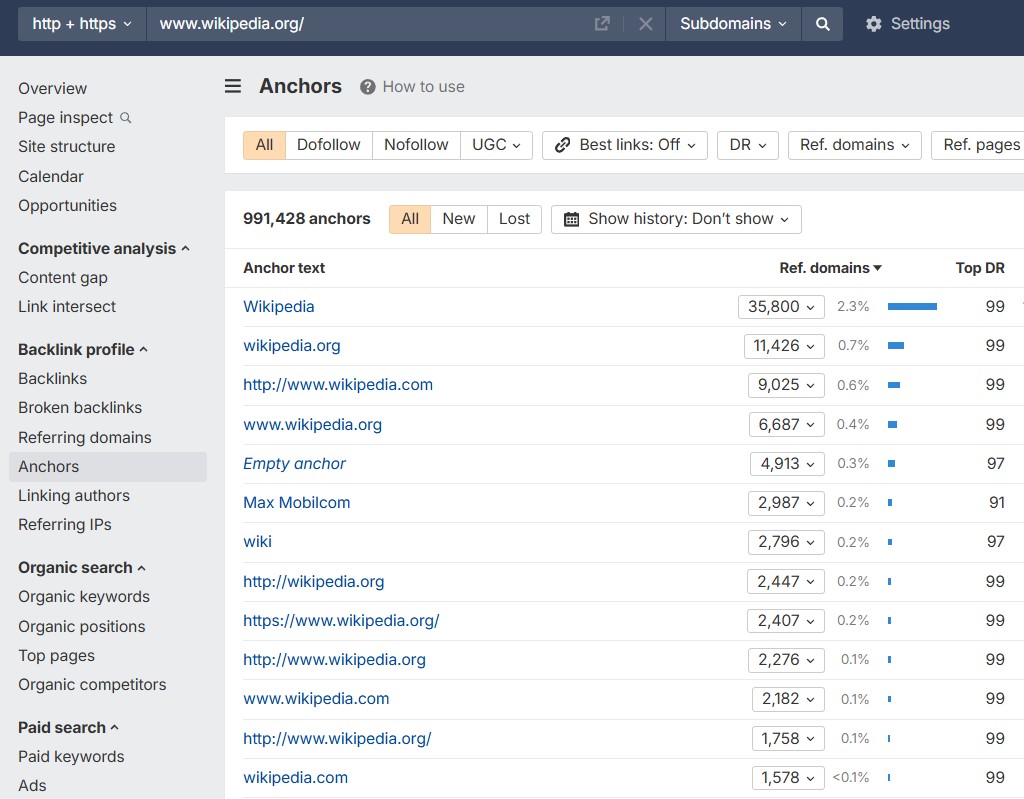1024x799 pixels.
Task: Sort by Ref. domains column header
Action: pyautogui.click(x=831, y=268)
